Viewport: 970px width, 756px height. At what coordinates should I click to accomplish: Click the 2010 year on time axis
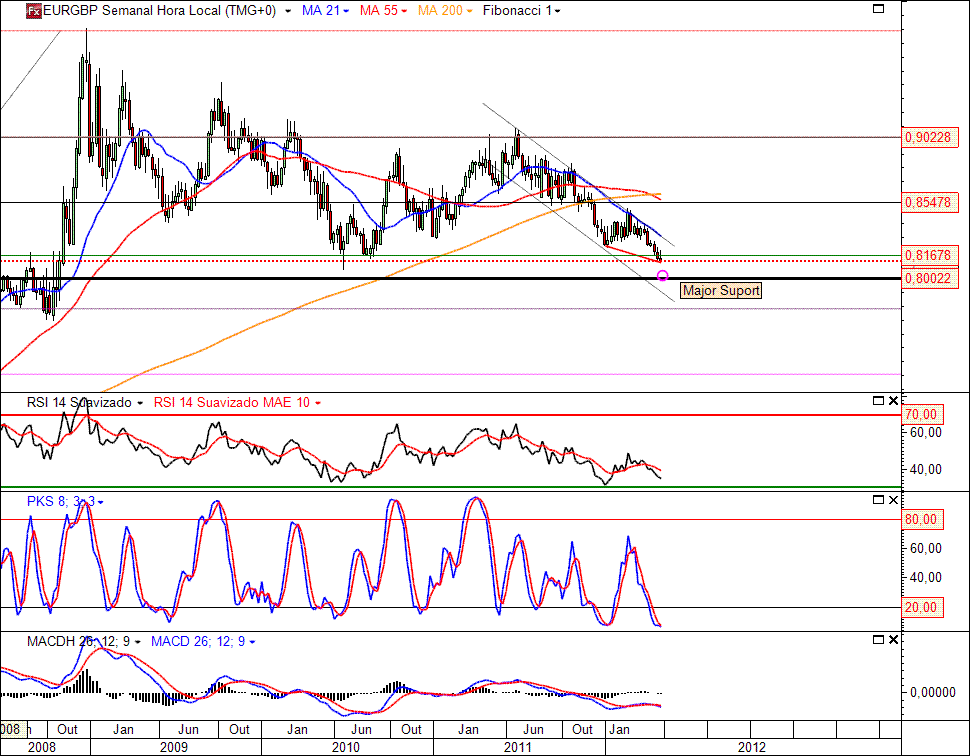click(346, 747)
